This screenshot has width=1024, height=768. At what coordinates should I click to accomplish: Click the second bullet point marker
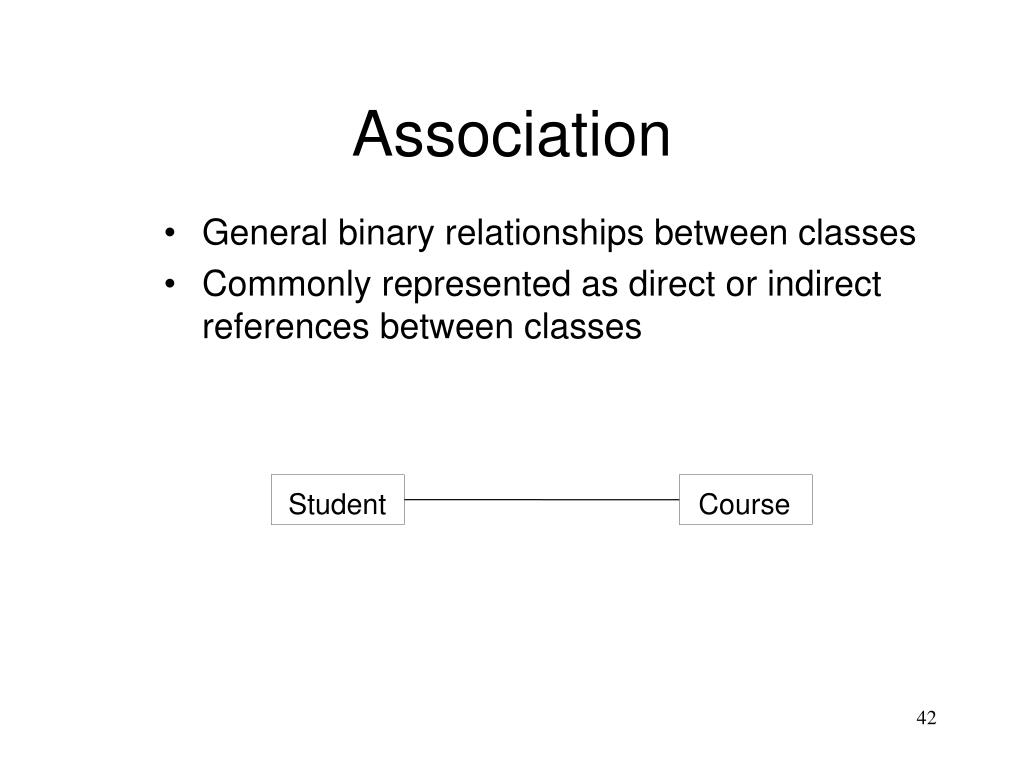(170, 285)
